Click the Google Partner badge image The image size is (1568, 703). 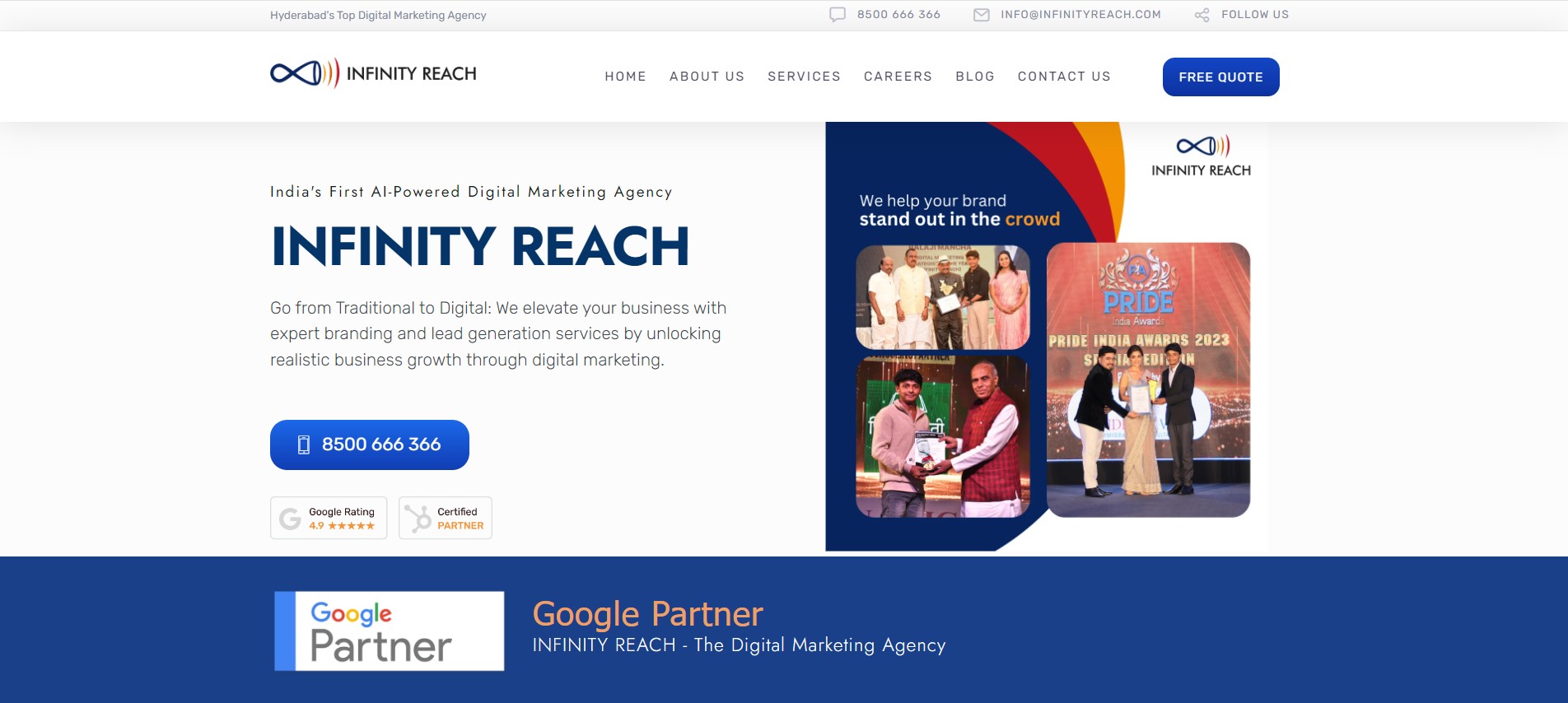[x=390, y=631]
